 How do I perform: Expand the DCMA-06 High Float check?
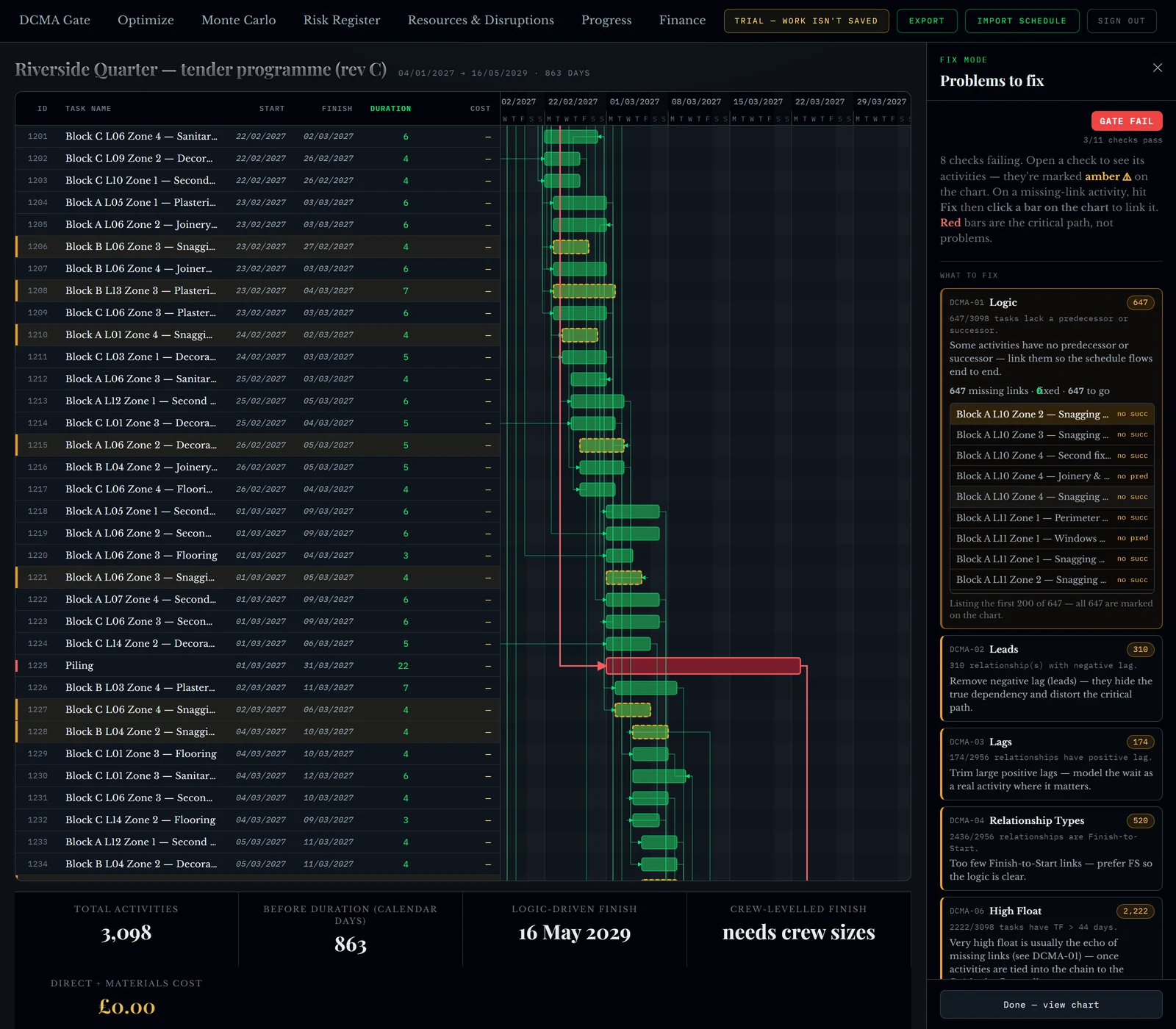coord(1051,938)
